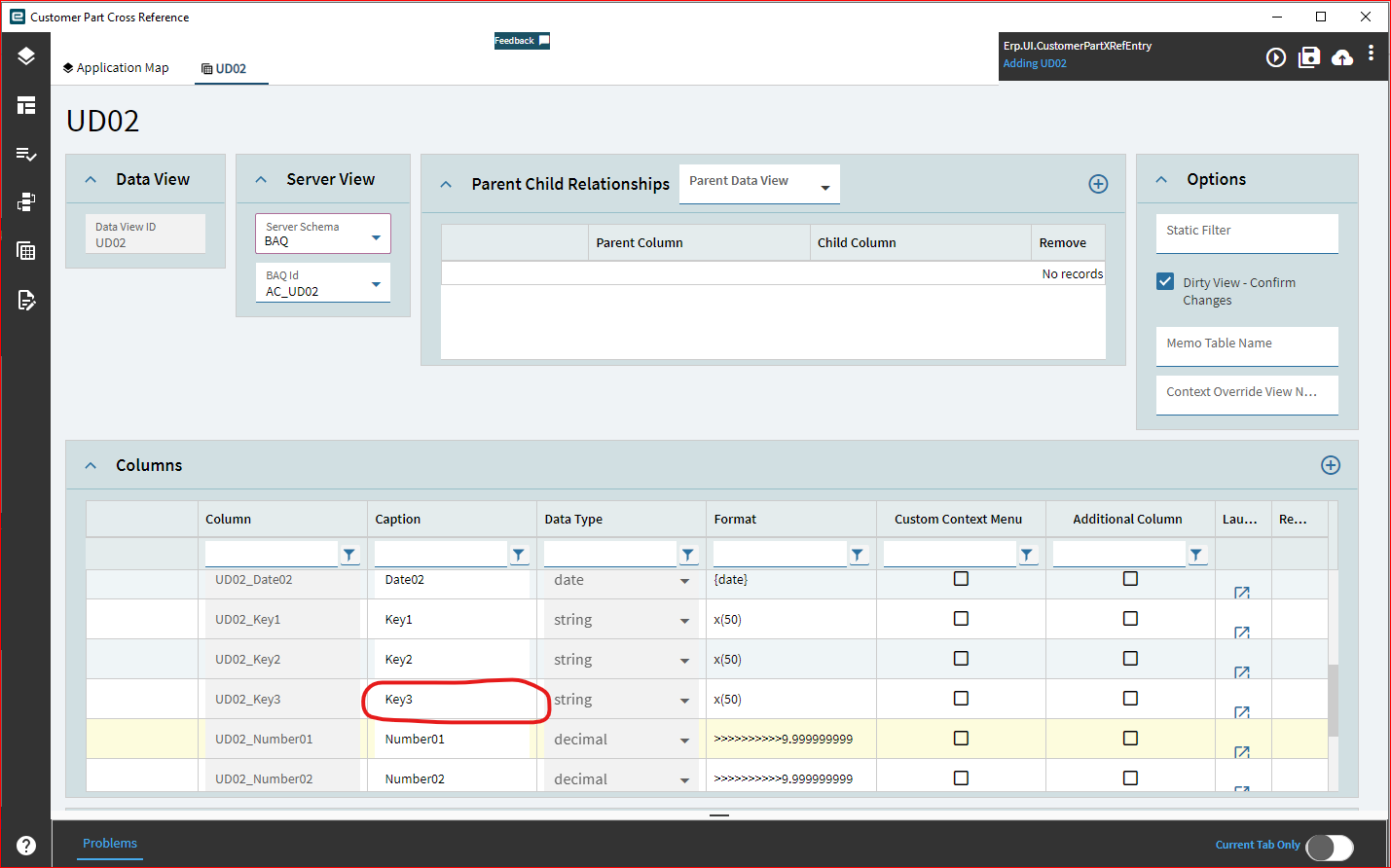Open the Problems tab
1391x868 pixels.
tap(110, 844)
